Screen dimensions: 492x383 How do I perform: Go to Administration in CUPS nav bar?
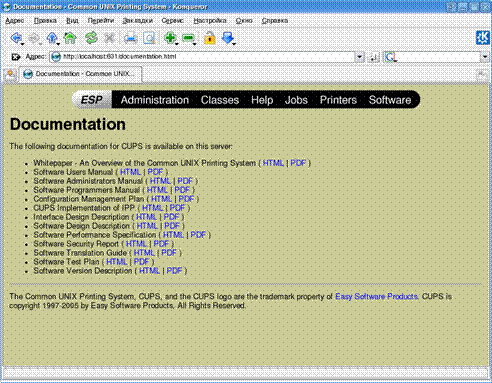pos(155,100)
